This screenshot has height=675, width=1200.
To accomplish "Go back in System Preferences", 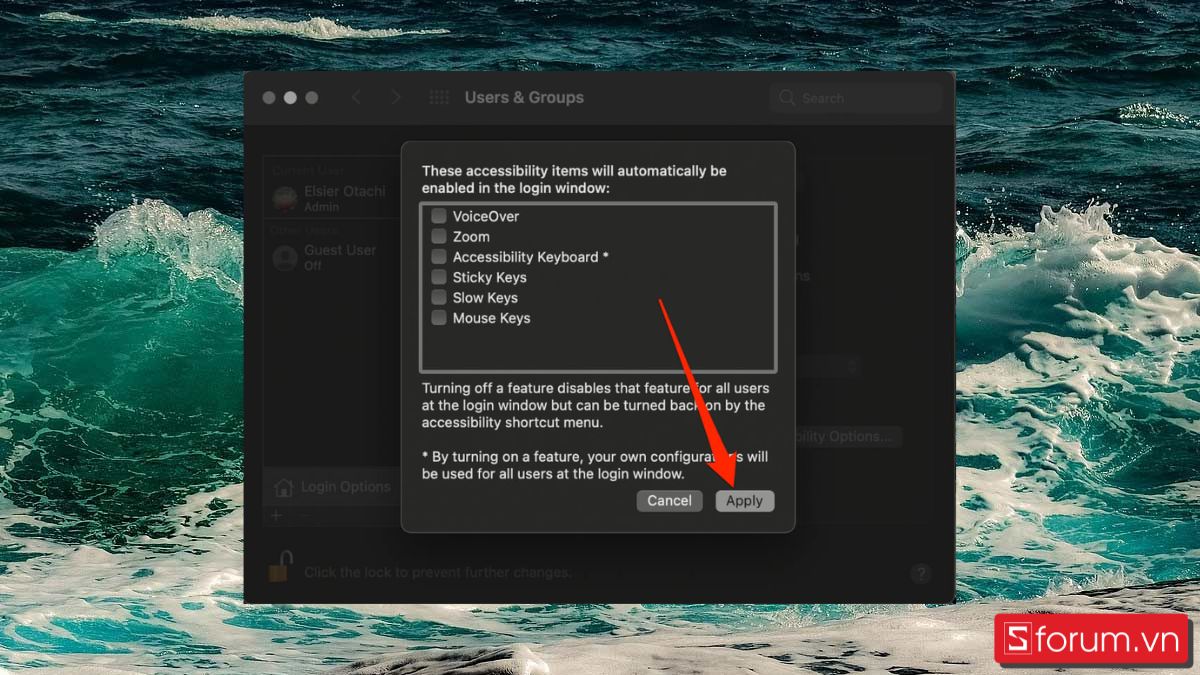I will [x=357, y=97].
